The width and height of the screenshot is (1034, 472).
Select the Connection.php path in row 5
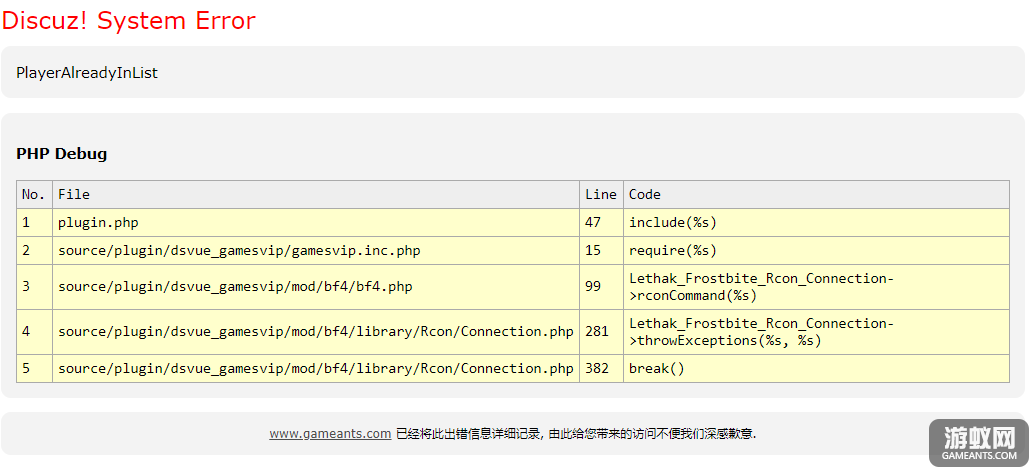pos(316,369)
